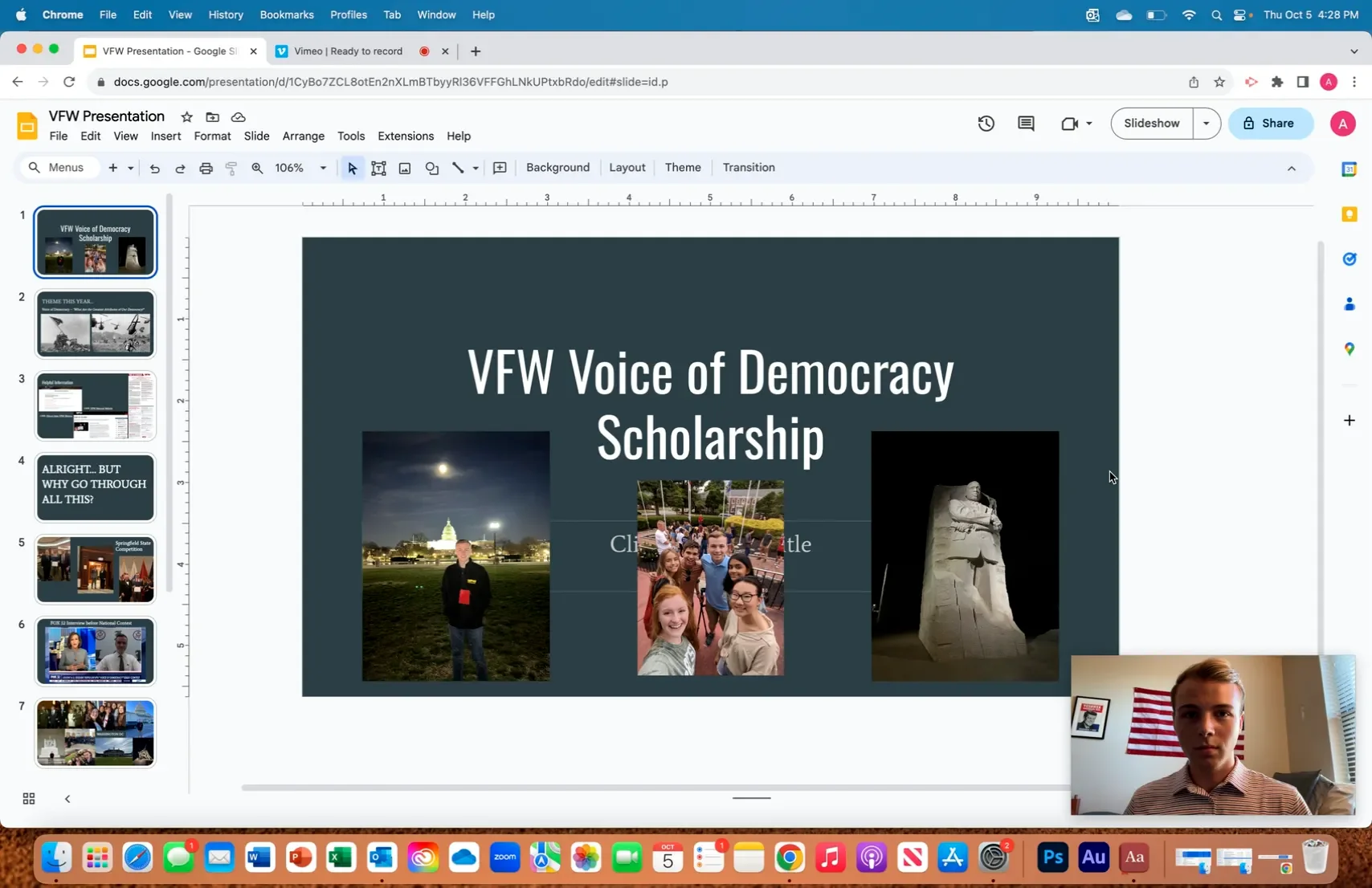Collapse the filmstrip with left chevron
The height and width of the screenshot is (888, 1372).
pos(67,799)
